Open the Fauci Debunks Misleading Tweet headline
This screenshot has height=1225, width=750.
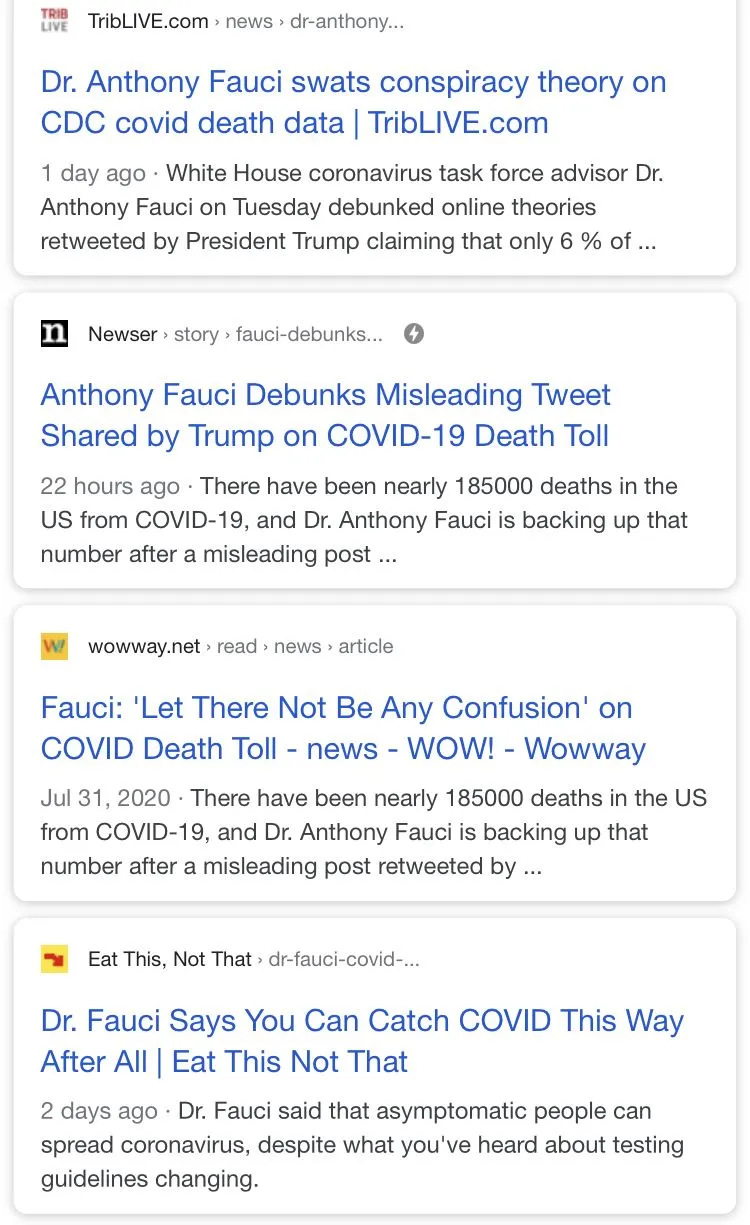(325, 415)
